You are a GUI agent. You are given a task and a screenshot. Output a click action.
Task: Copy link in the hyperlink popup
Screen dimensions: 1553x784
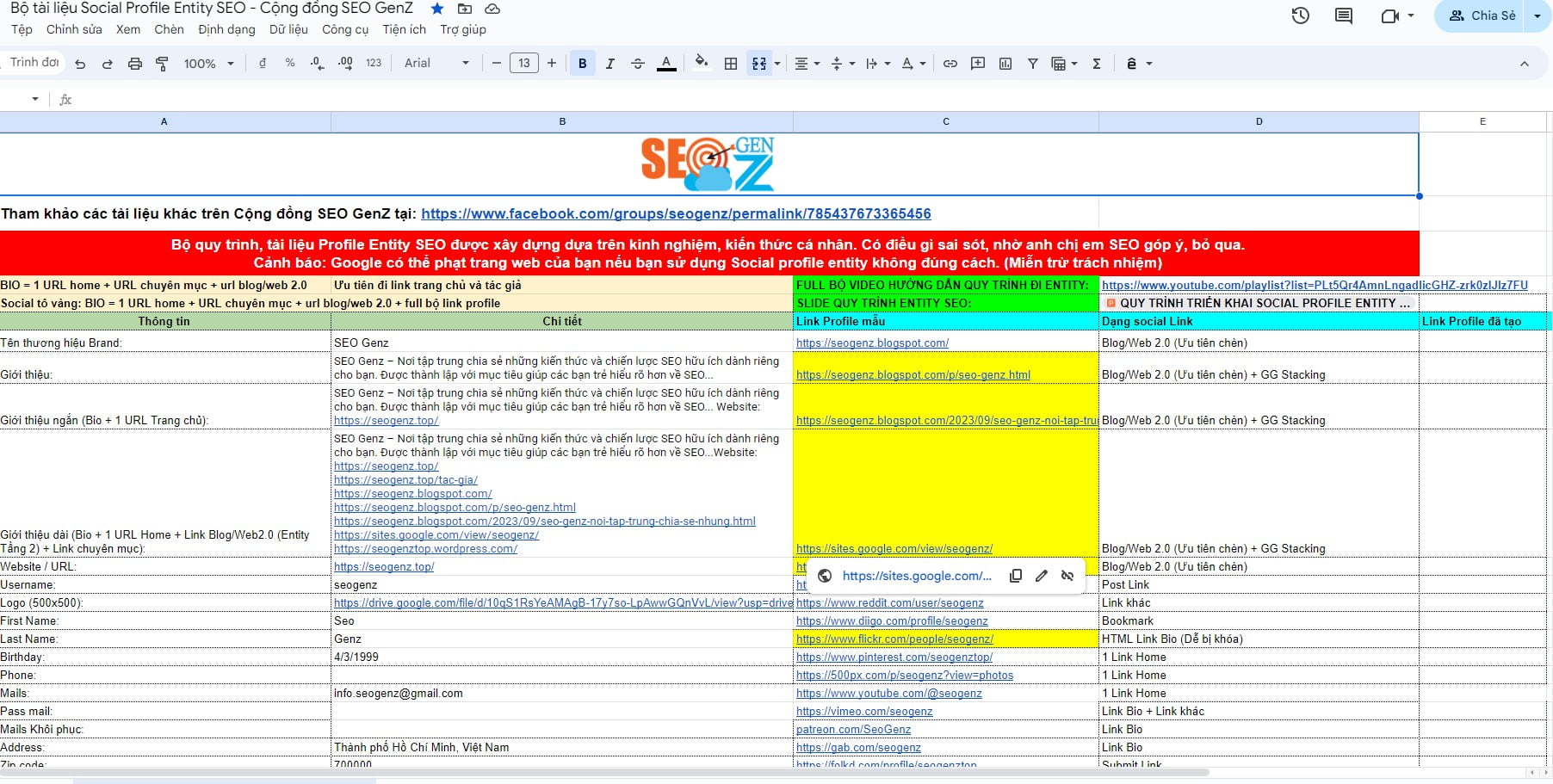point(1016,576)
